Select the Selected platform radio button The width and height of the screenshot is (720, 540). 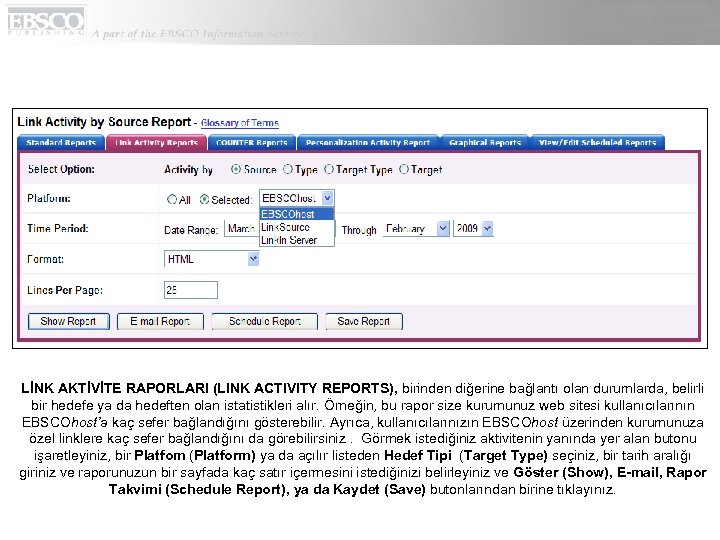[x=204, y=199]
